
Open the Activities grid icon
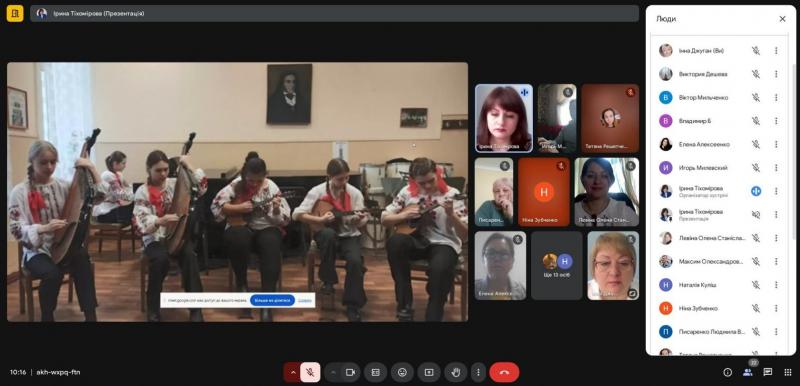(x=787, y=372)
